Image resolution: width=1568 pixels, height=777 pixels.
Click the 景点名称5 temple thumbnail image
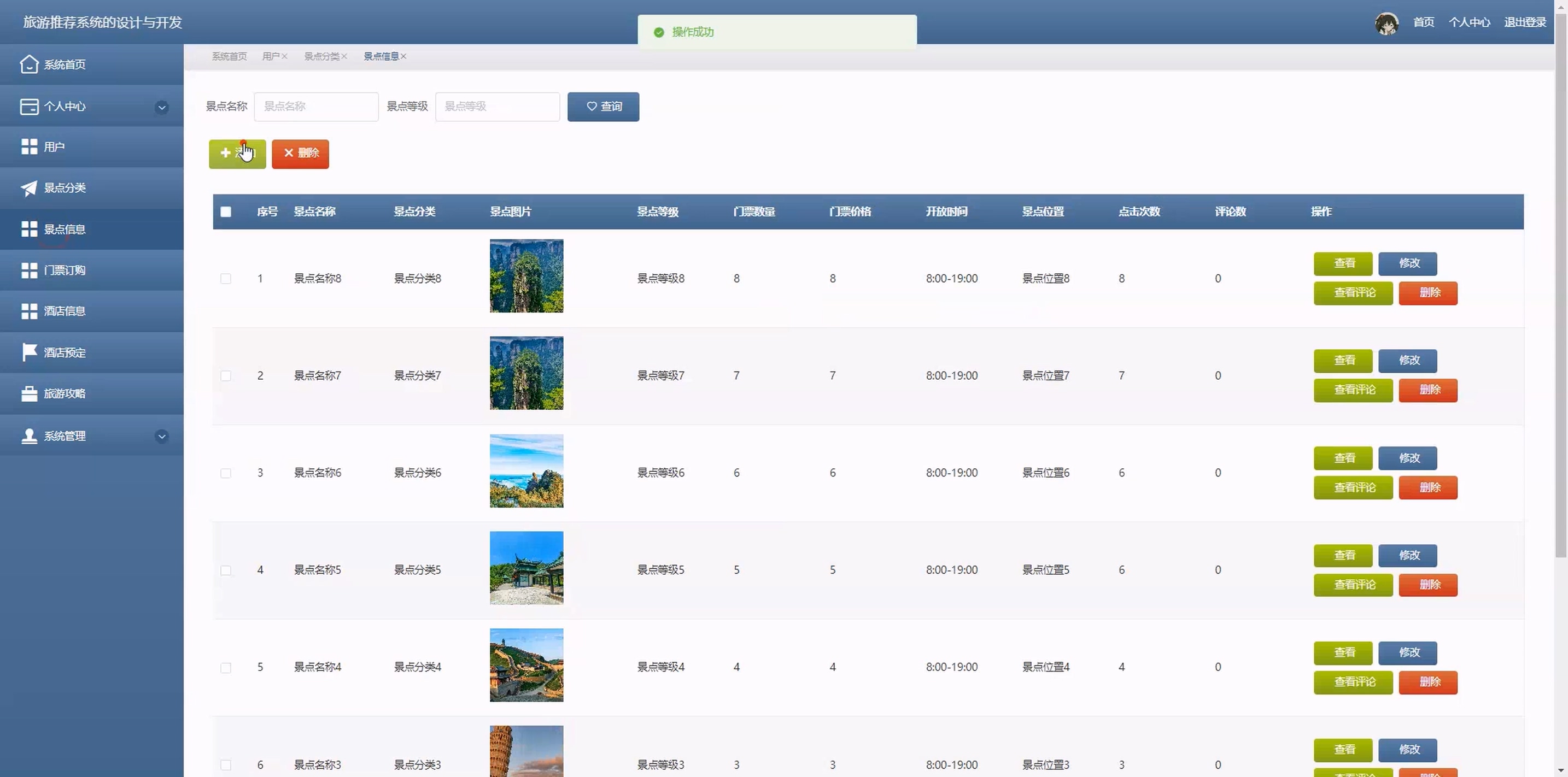point(526,568)
